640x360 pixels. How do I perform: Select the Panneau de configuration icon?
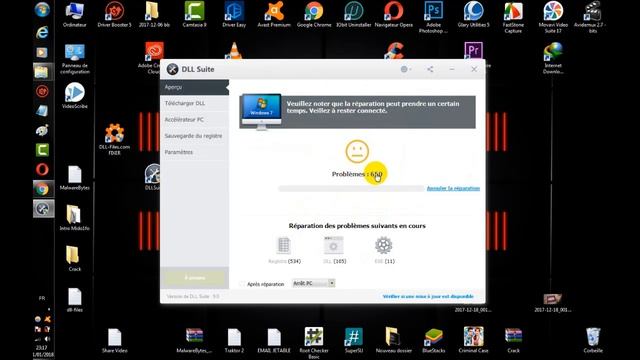click(x=75, y=58)
